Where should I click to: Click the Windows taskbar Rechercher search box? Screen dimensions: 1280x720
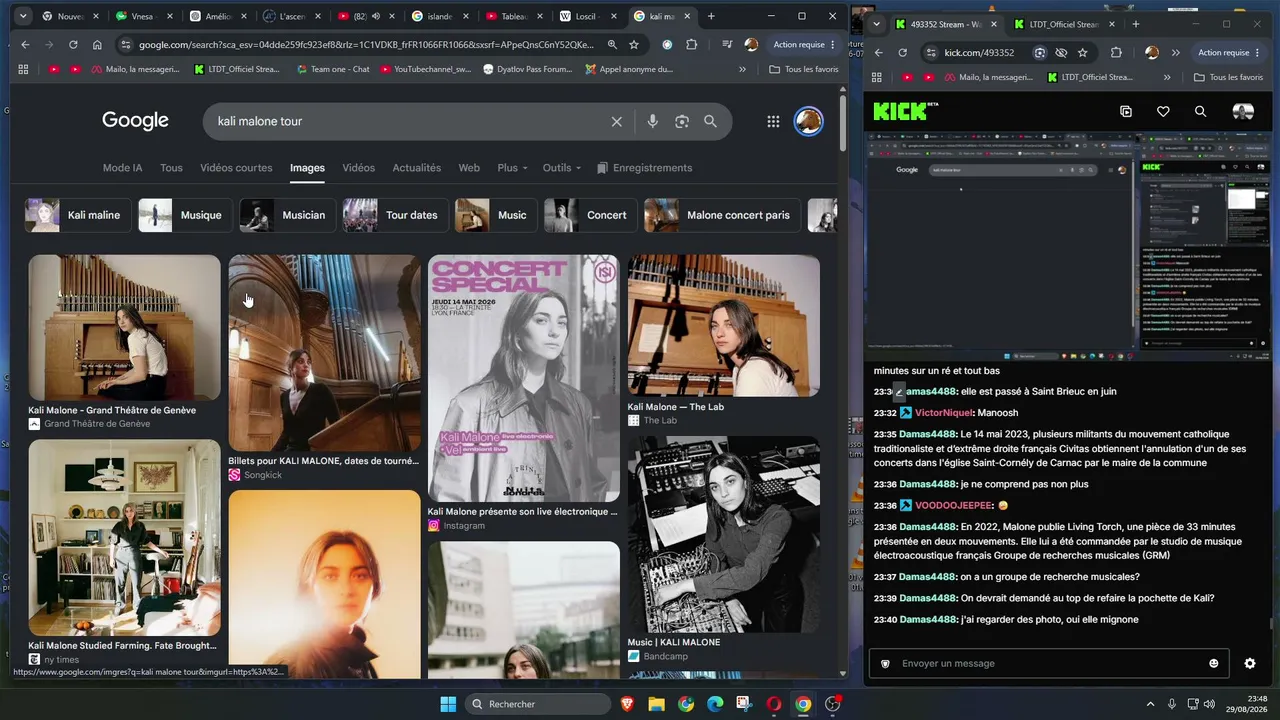(x=539, y=704)
